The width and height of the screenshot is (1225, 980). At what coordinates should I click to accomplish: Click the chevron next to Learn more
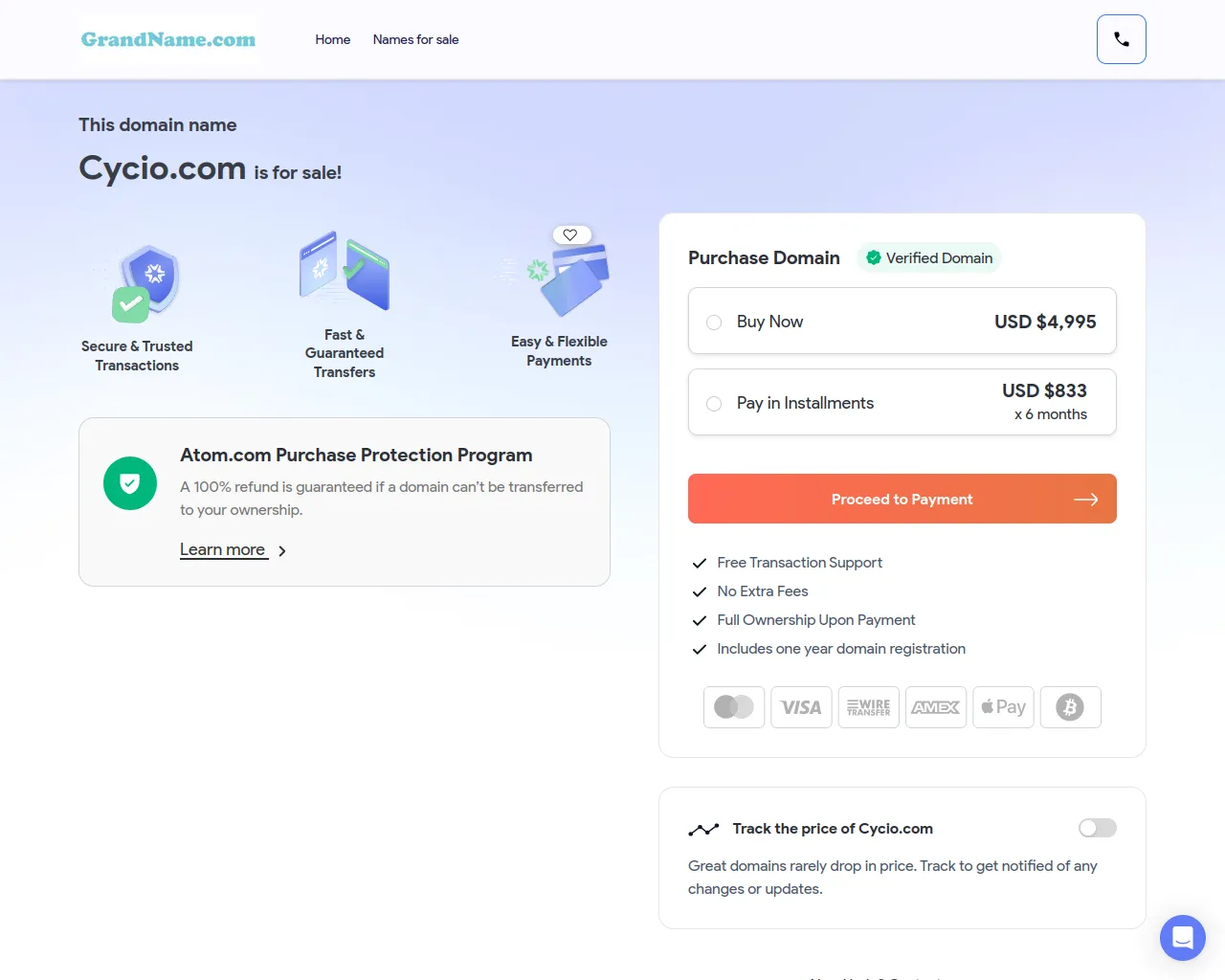coord(282,551)
